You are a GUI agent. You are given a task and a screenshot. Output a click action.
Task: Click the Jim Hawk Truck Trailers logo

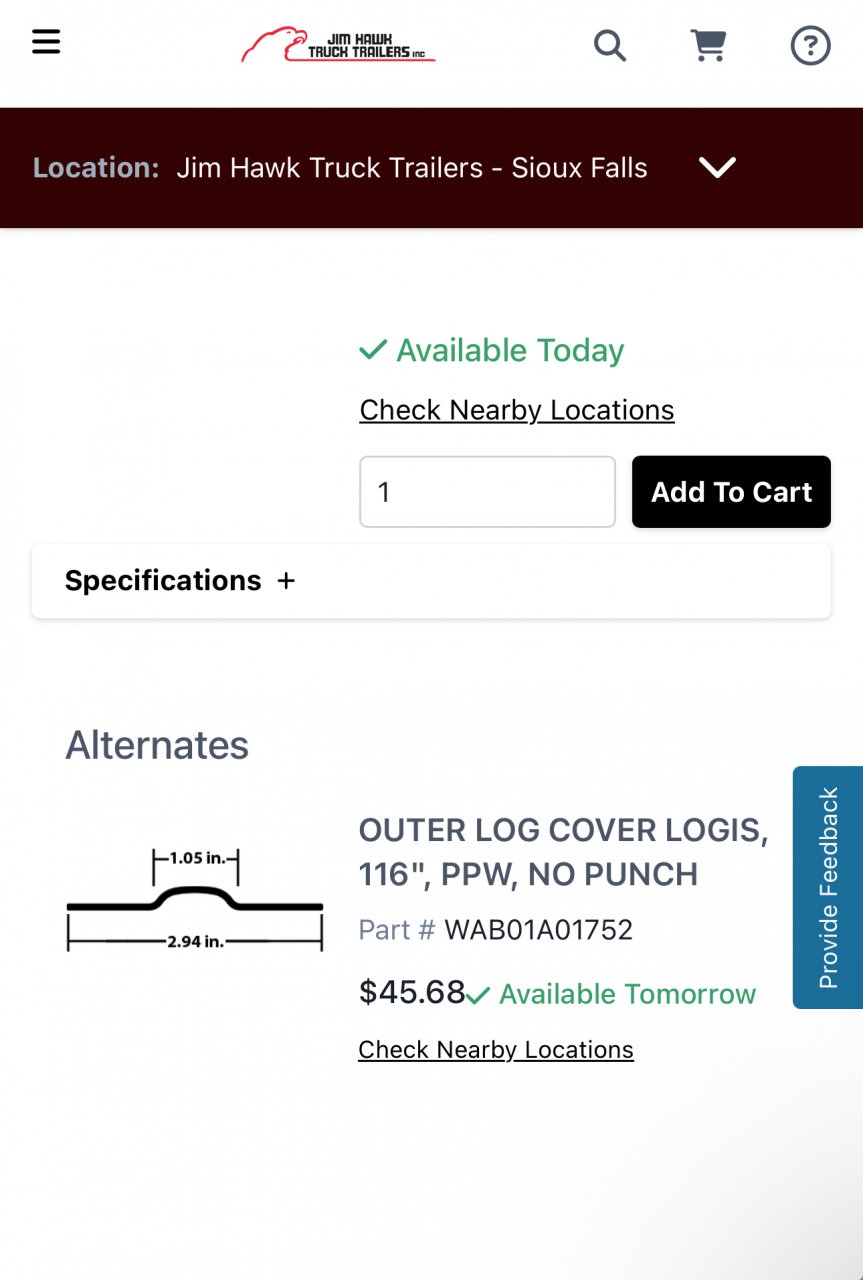point(338,45)
